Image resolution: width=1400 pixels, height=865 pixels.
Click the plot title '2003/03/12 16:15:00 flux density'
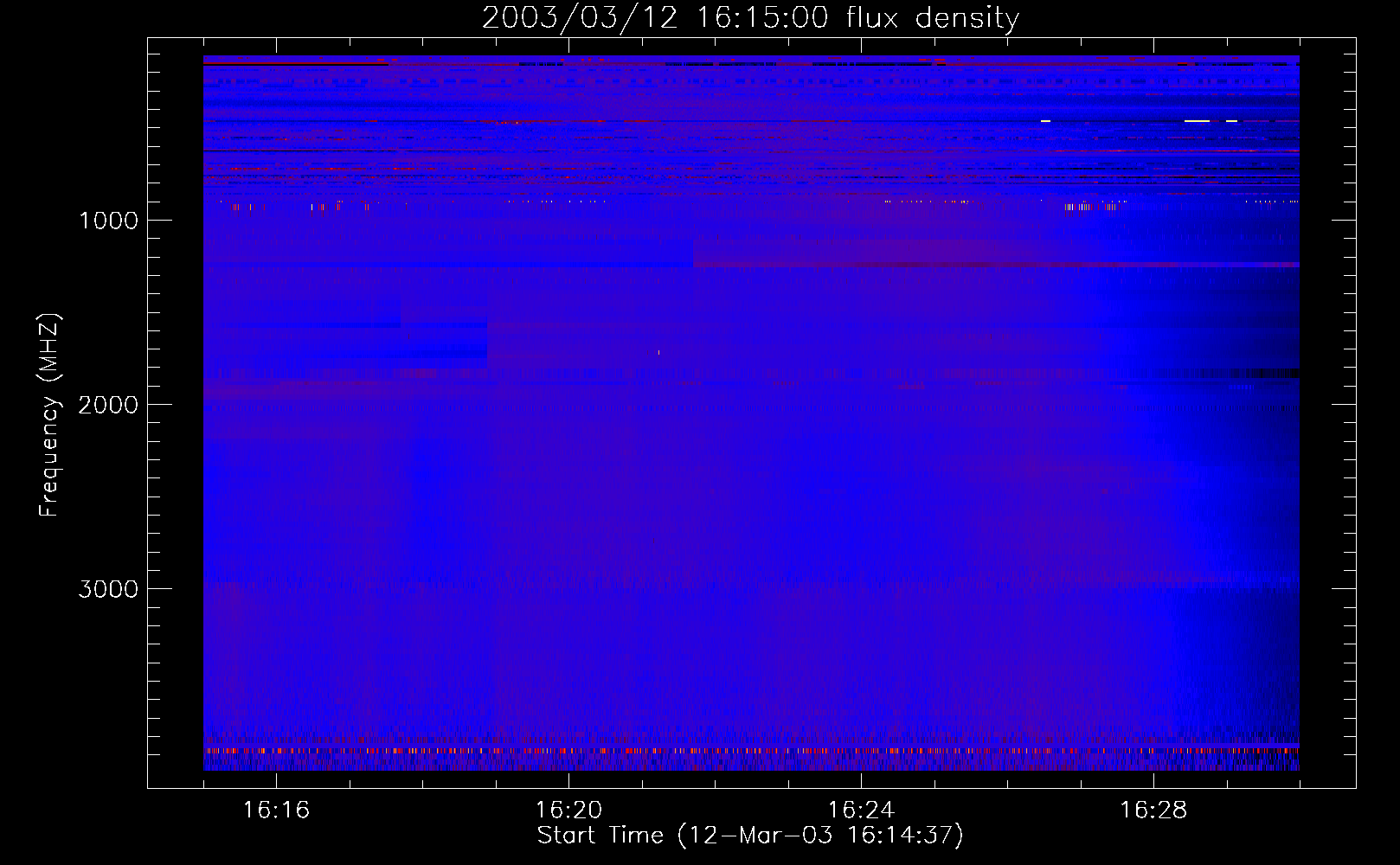(x=750, y=18)
